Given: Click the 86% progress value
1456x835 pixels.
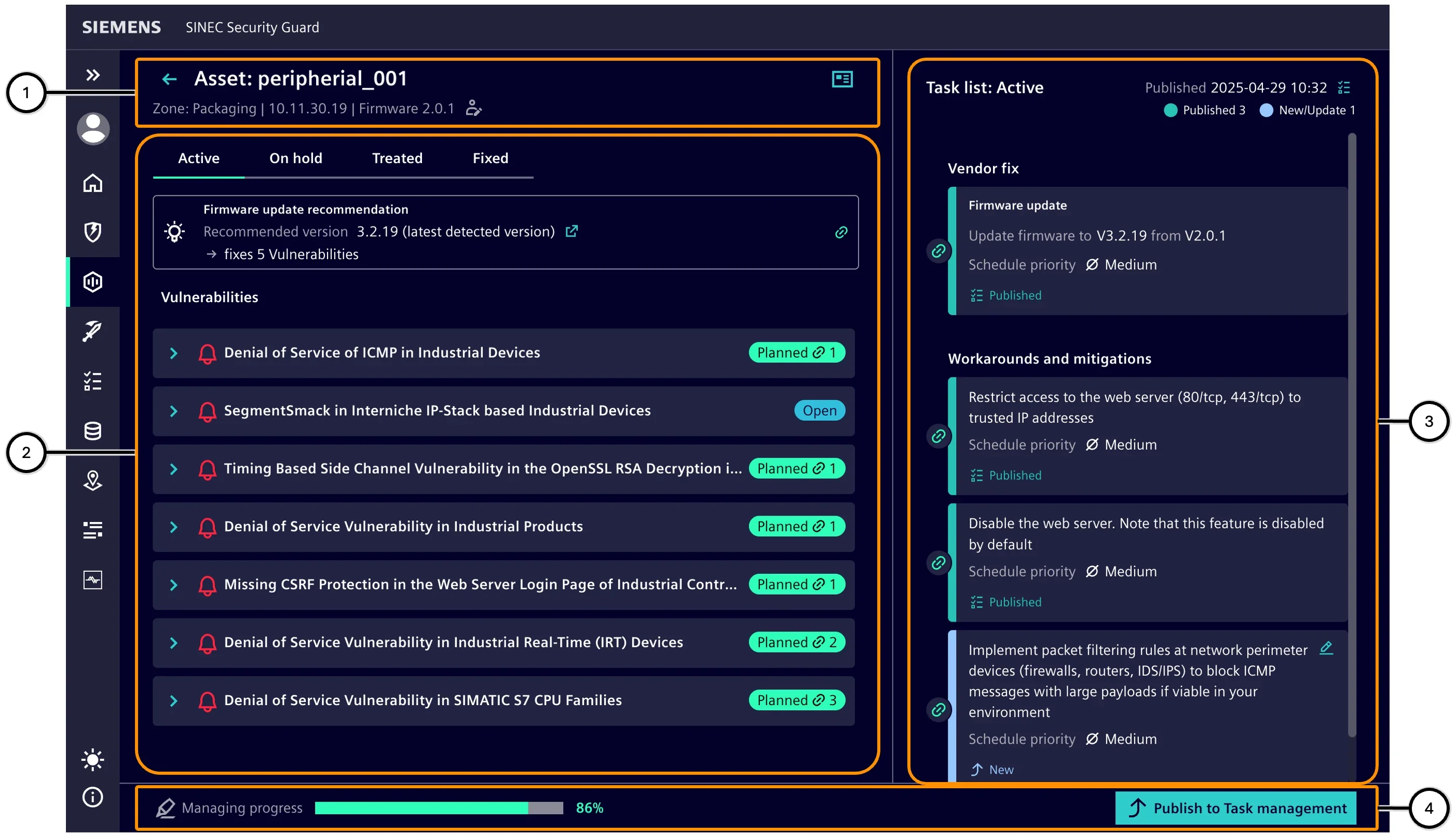Looking at the screenshot, I should pos(589,808).
